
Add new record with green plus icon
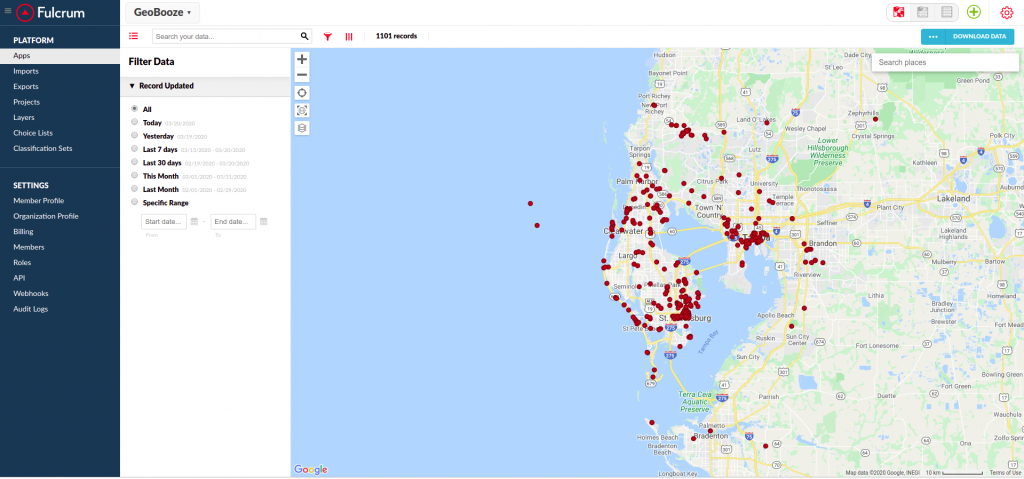click(974, 12)
